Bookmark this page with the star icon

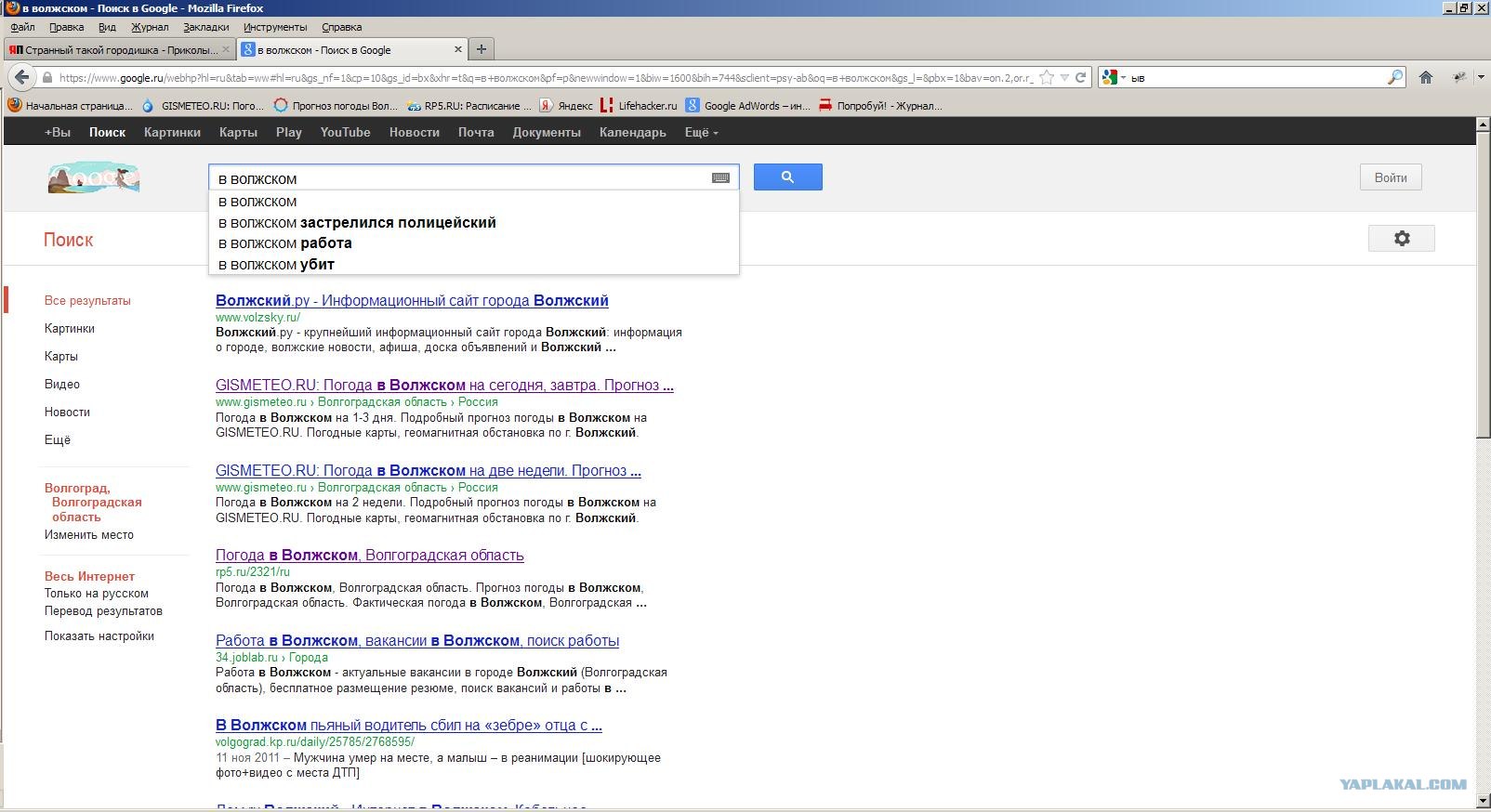click(1047, 78)
